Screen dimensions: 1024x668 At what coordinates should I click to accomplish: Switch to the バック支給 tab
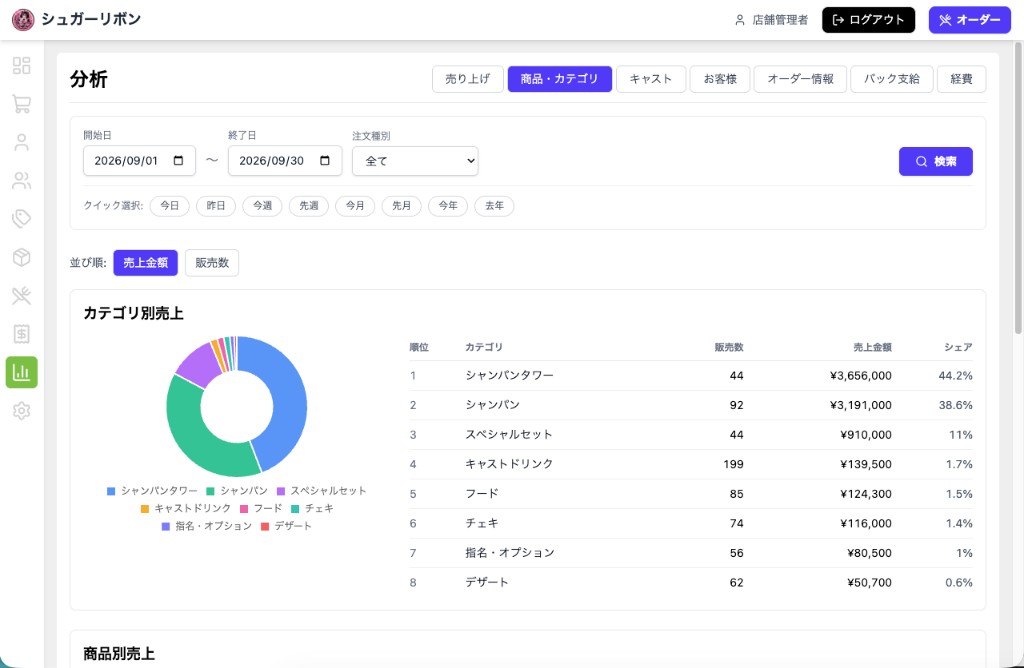(x=891, y=79)
